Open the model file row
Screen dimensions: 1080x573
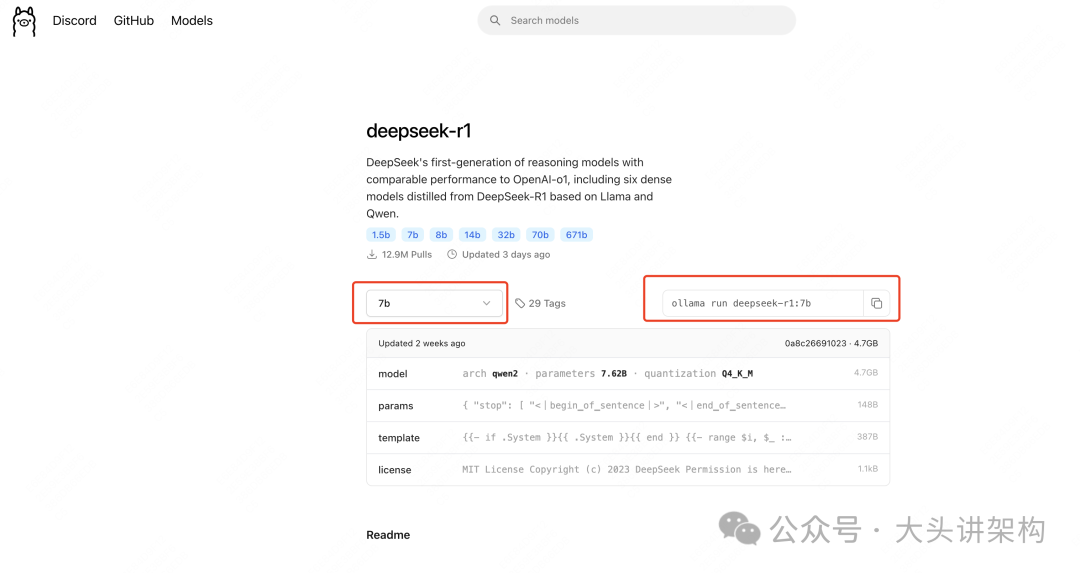628,373
